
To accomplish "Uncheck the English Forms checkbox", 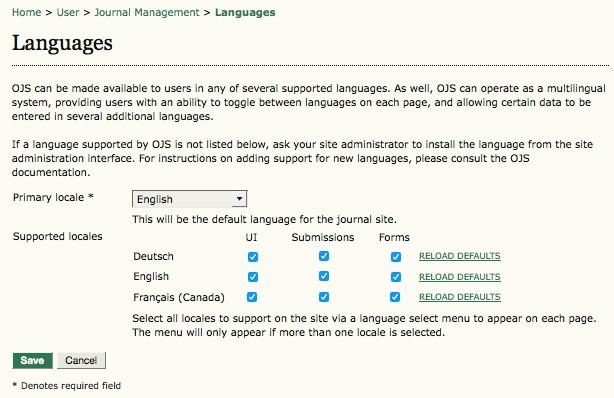I will tap(395, 277).
